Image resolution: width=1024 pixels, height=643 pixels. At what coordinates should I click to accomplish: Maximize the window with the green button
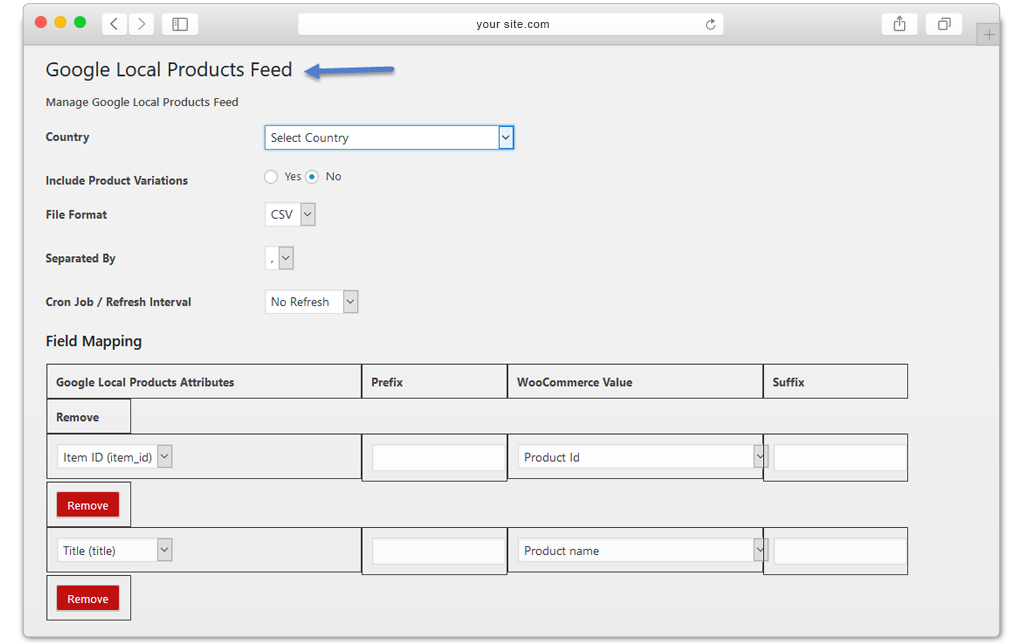(x=80, y=22)
